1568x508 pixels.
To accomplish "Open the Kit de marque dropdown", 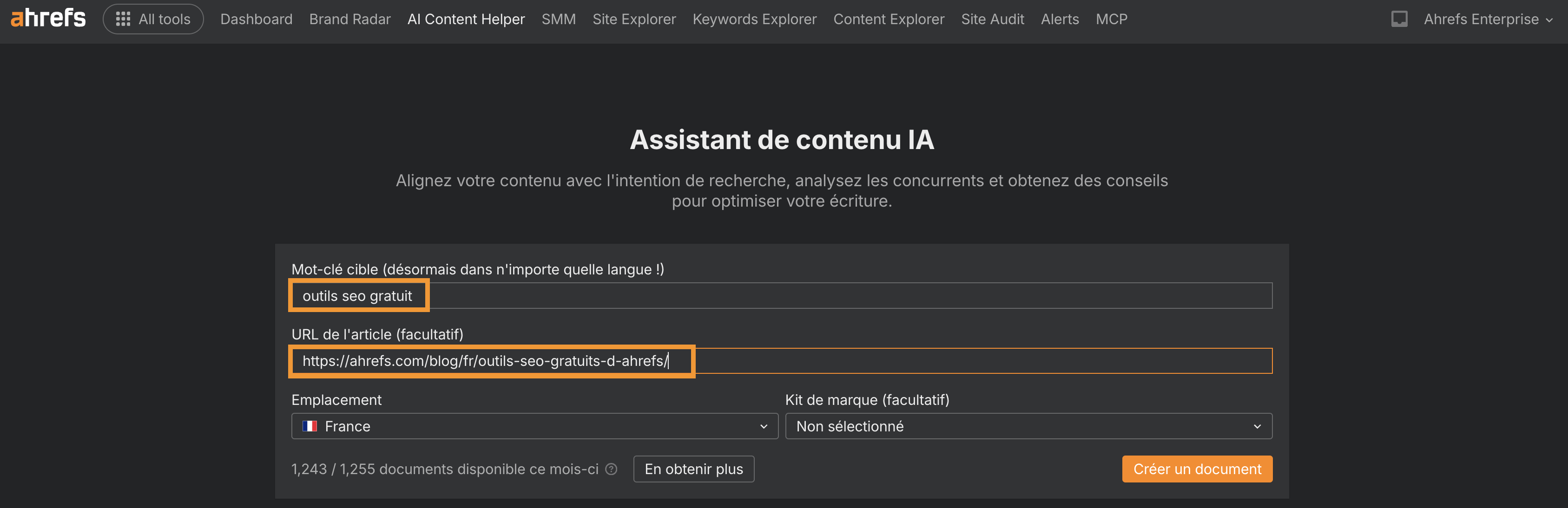I will tap(1028, 426).
